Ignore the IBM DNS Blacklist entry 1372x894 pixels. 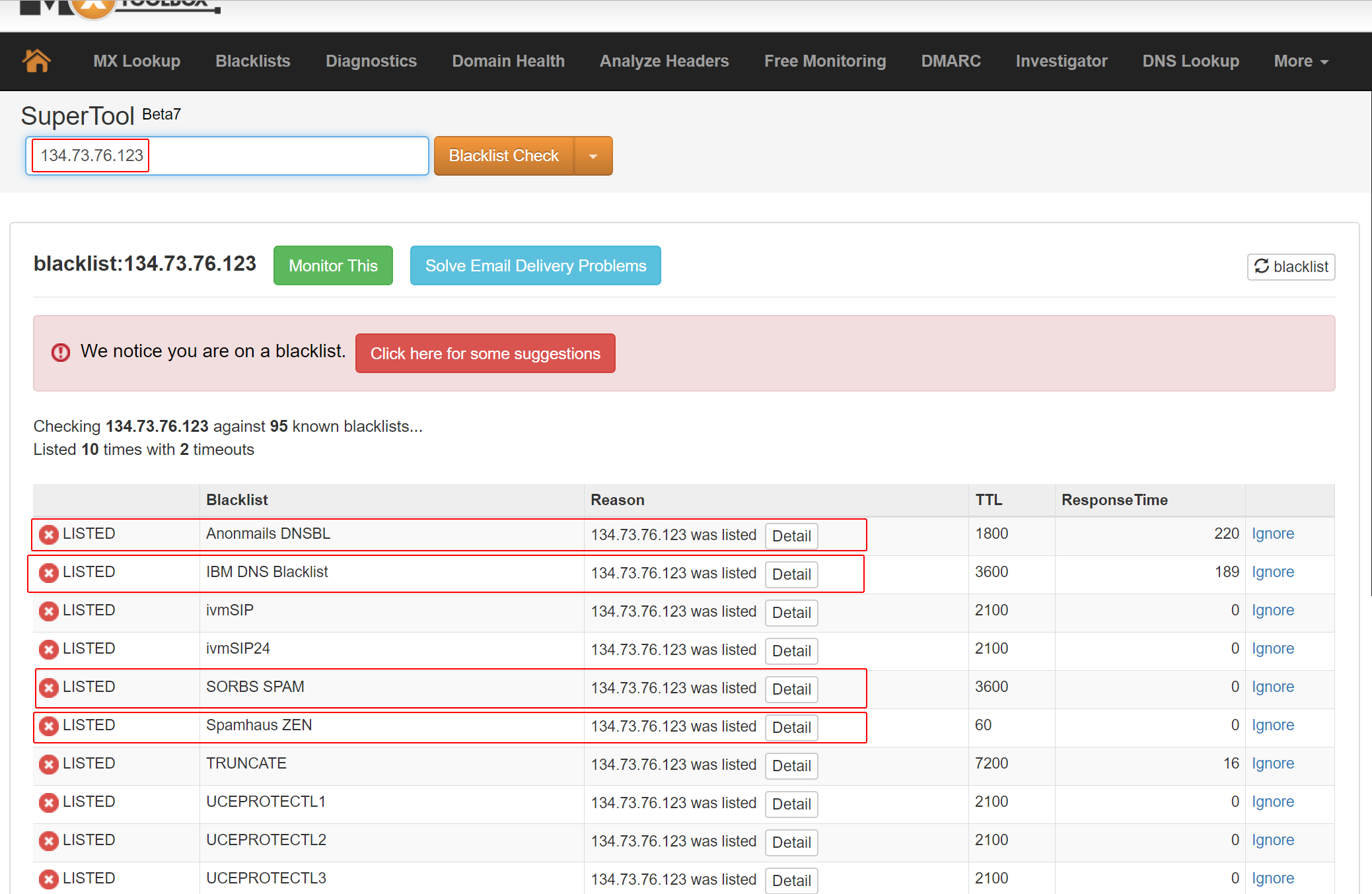pyautogui.click(x=1272, y=572)
